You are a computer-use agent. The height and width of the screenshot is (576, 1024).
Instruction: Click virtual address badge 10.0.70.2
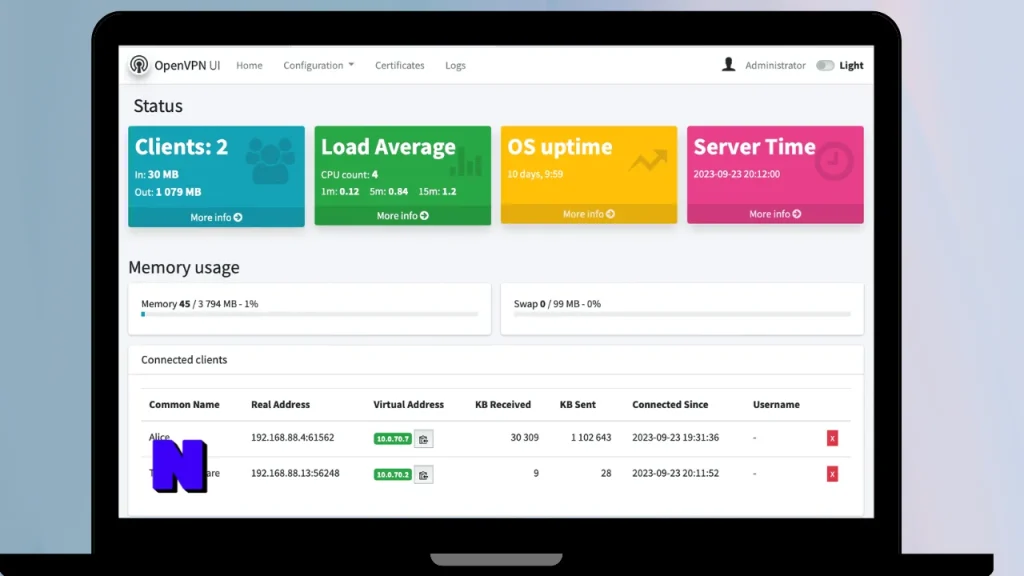392,475
